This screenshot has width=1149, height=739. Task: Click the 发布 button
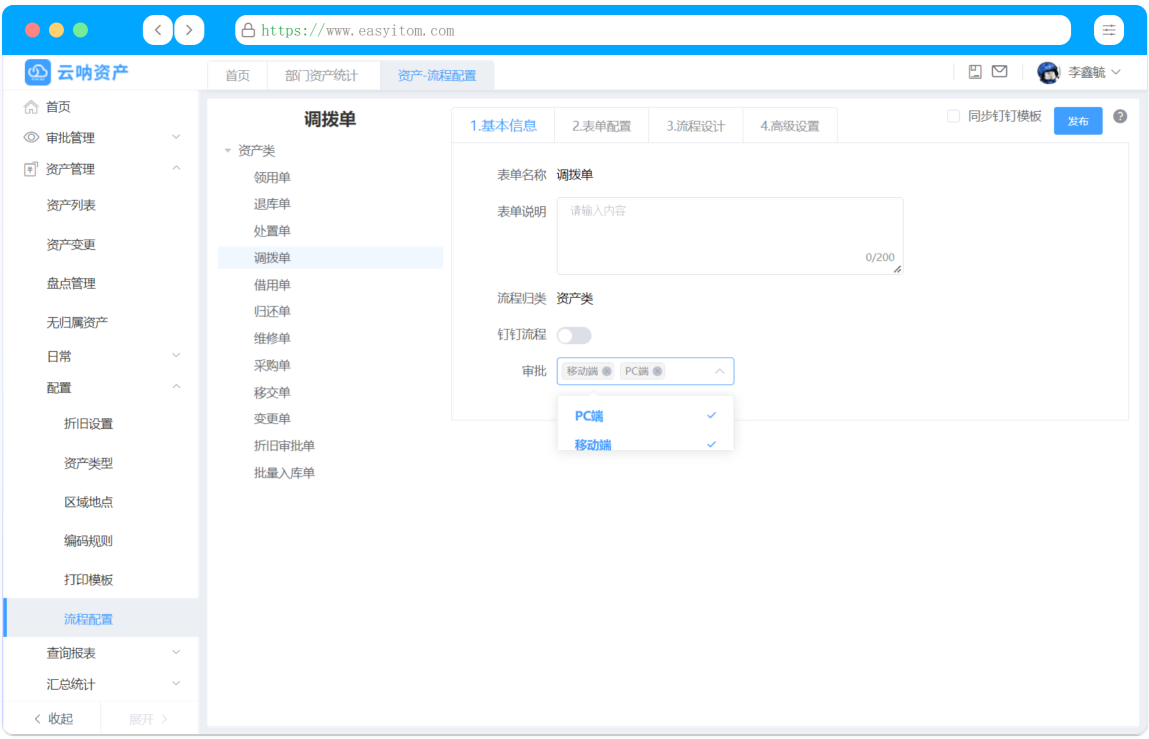[1077, 121]
